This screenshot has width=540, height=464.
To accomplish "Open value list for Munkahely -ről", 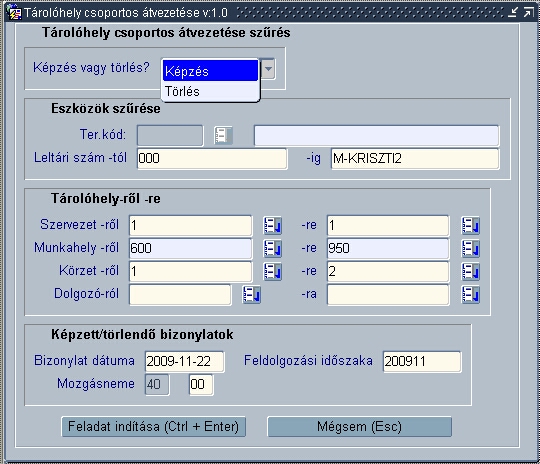I will pyautogui.click(x=273, y=248).
